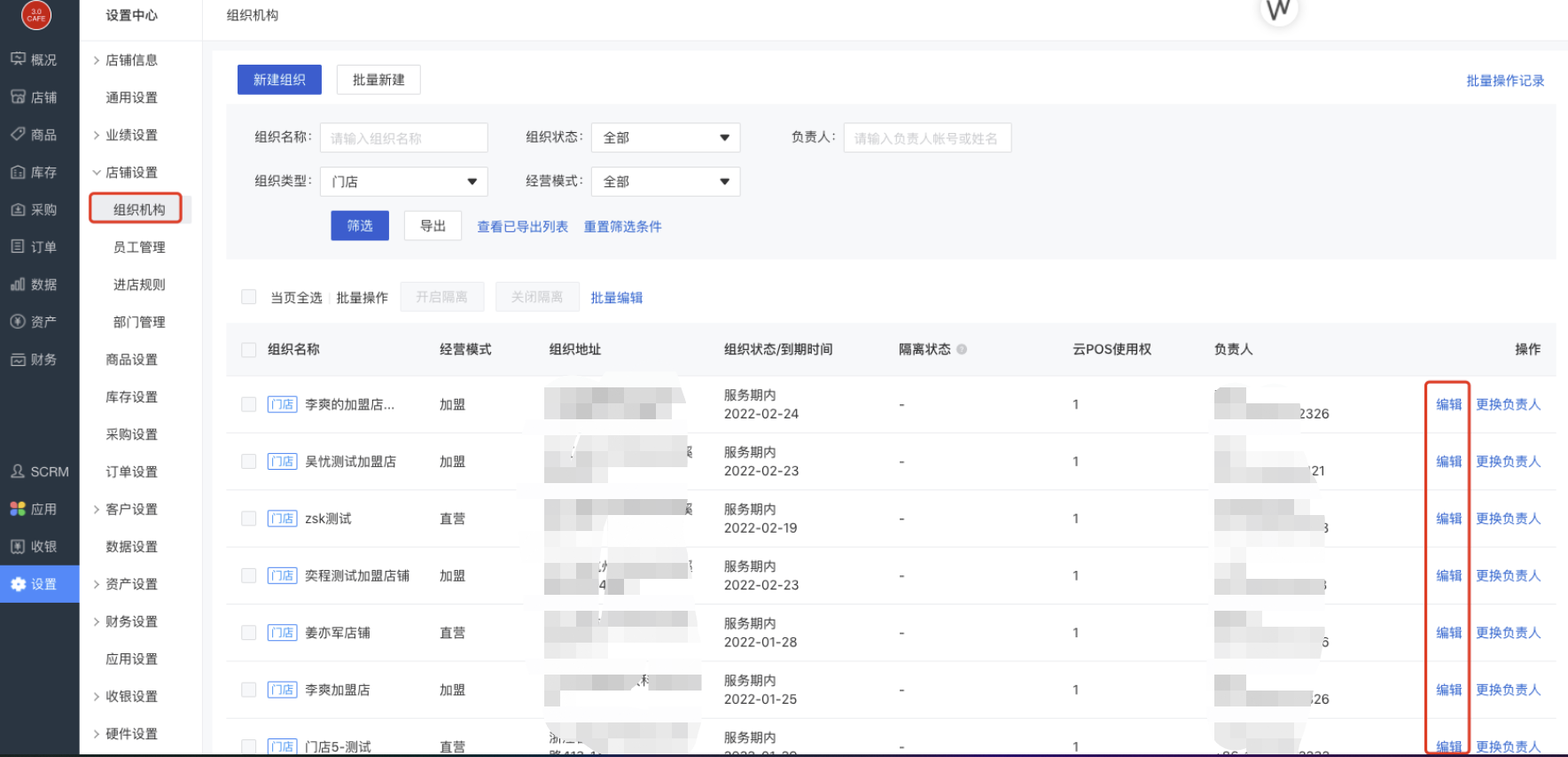The image size is (1568, 757).
Task: Open the 应用 colorful apps icon
Action: pos(18,509)
